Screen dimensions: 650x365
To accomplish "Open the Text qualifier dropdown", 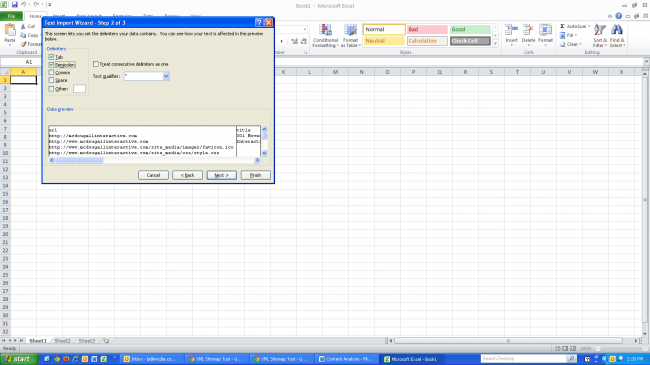I will coord(166,76).
